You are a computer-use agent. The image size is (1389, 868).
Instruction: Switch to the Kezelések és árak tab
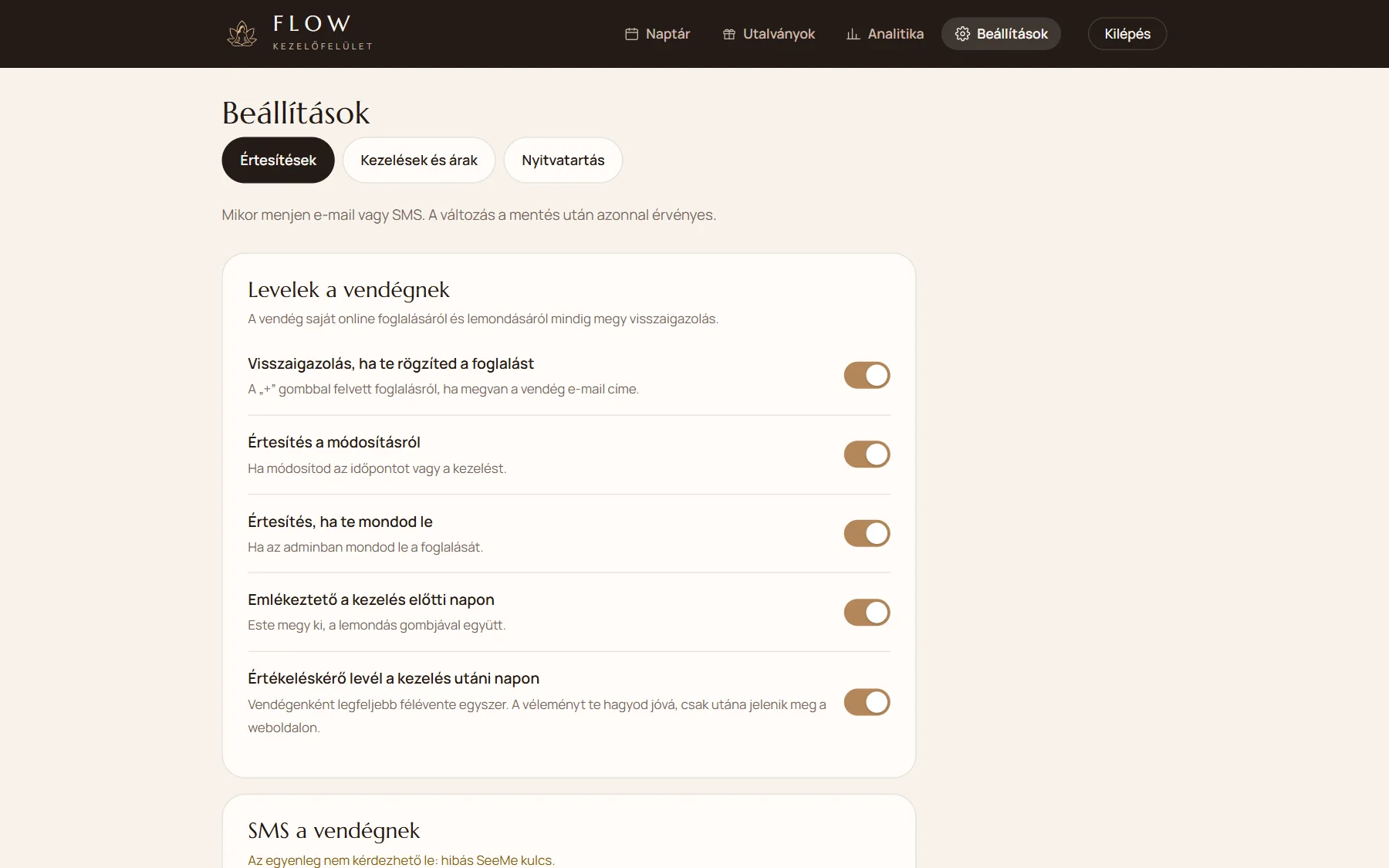[419, 160]
